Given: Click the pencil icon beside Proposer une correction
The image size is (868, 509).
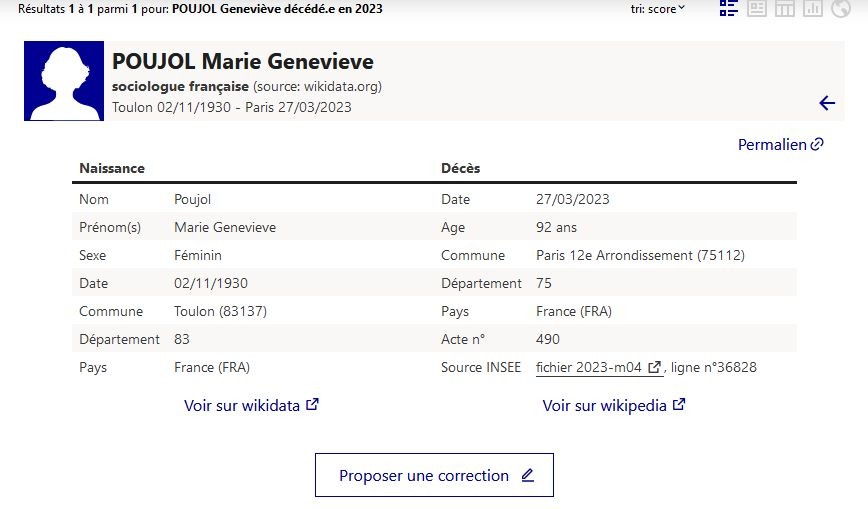Looking at the screenshot, I should 528,475.
